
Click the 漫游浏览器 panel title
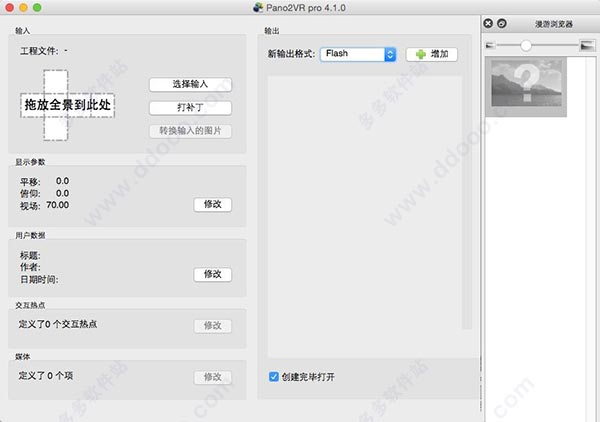[554, 24]
